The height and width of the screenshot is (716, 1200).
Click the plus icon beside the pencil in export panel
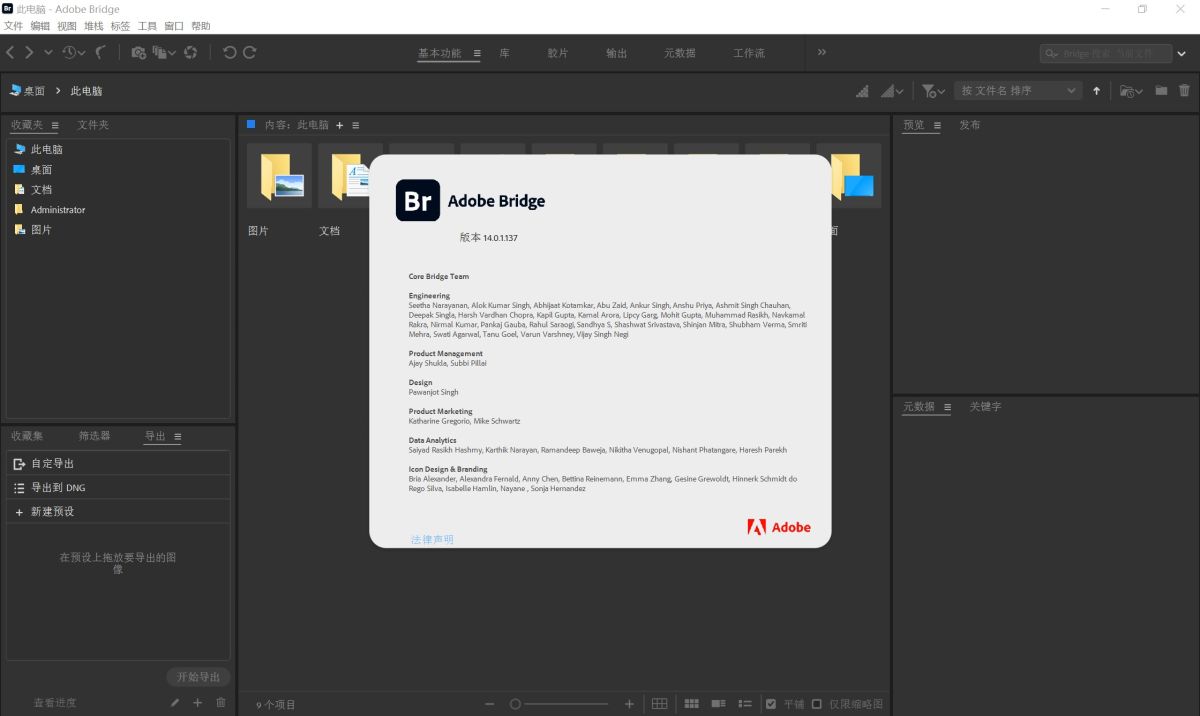198,703
